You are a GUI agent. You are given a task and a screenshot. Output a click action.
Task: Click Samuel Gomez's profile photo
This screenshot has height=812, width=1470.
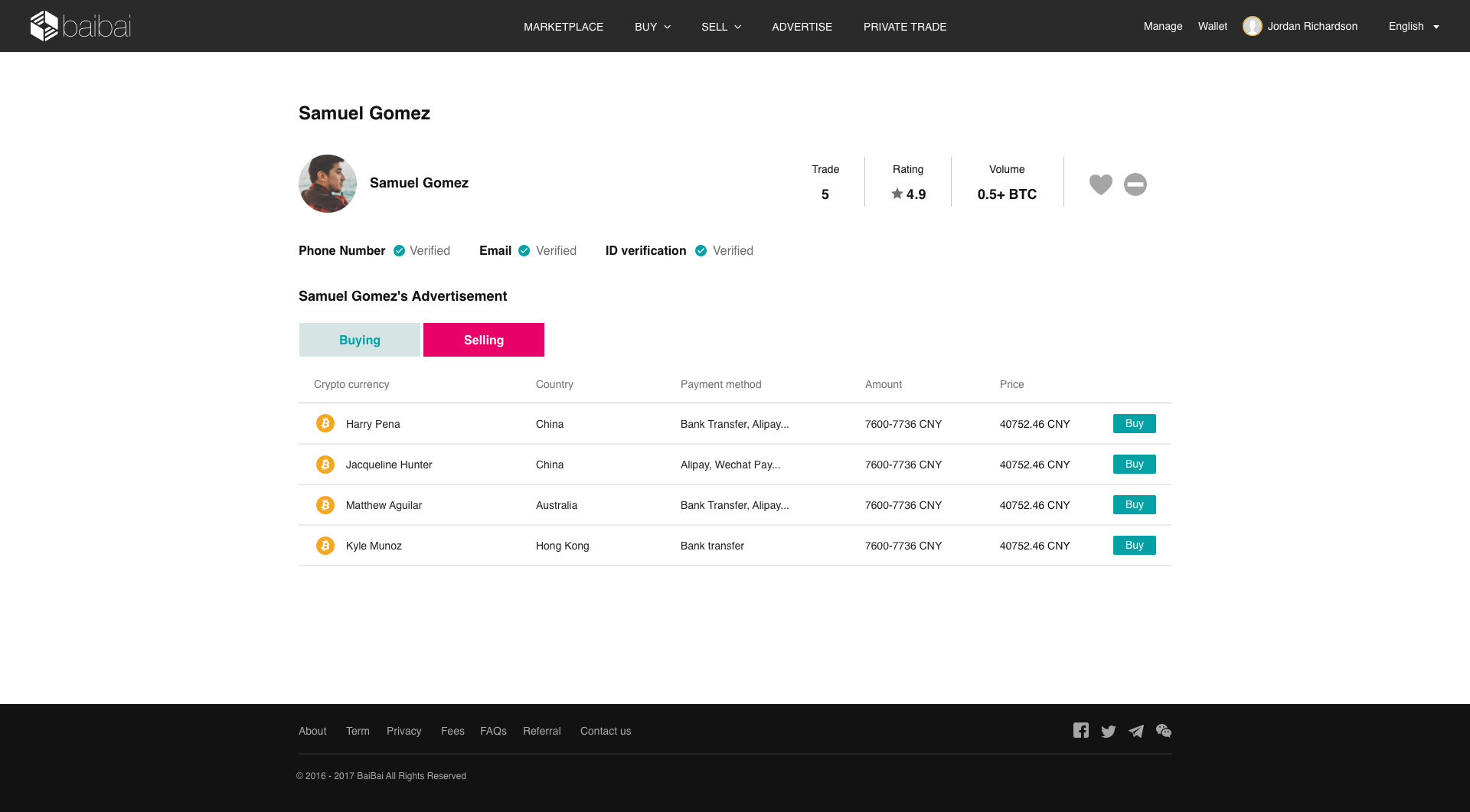click(x=328, y=184)
